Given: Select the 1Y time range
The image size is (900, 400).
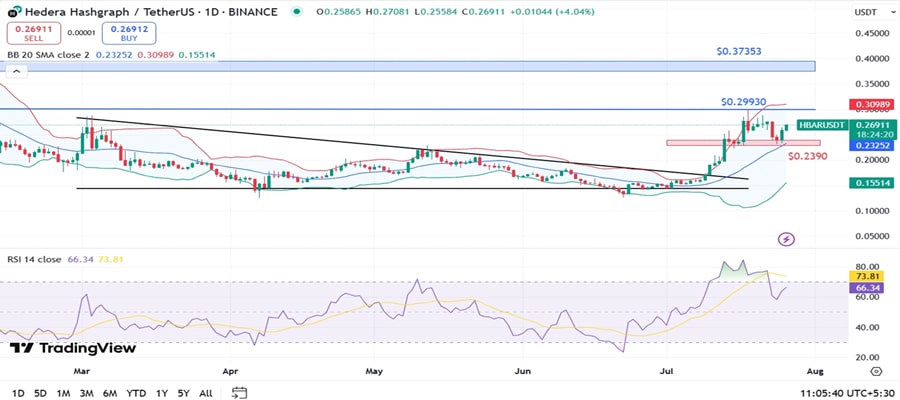Looking at the screenshot, I should pos(162,393).
